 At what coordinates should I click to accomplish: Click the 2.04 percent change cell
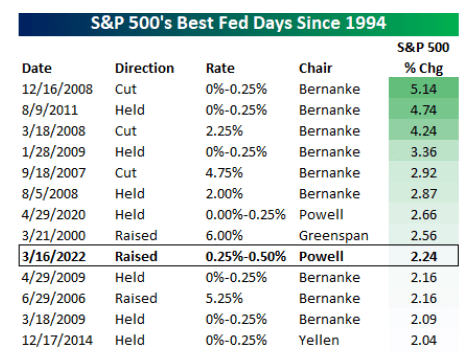[424, 340]
